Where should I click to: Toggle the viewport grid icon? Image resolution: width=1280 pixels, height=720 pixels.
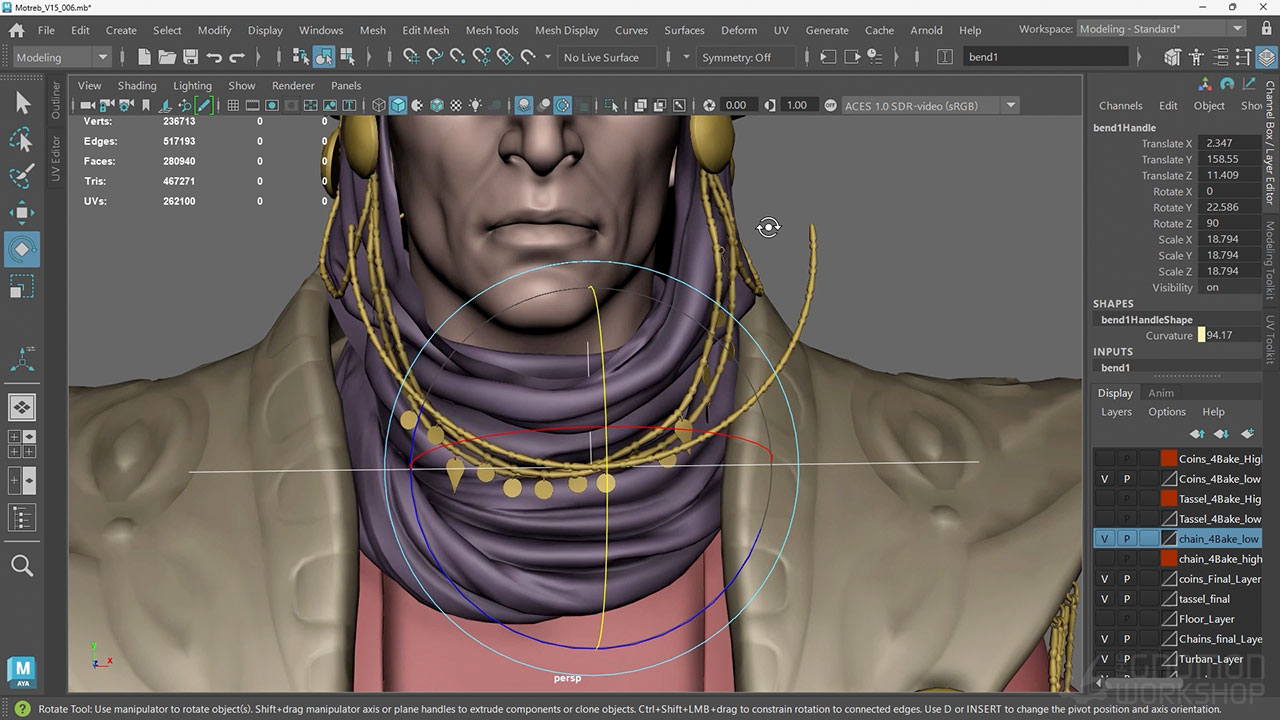233,105
